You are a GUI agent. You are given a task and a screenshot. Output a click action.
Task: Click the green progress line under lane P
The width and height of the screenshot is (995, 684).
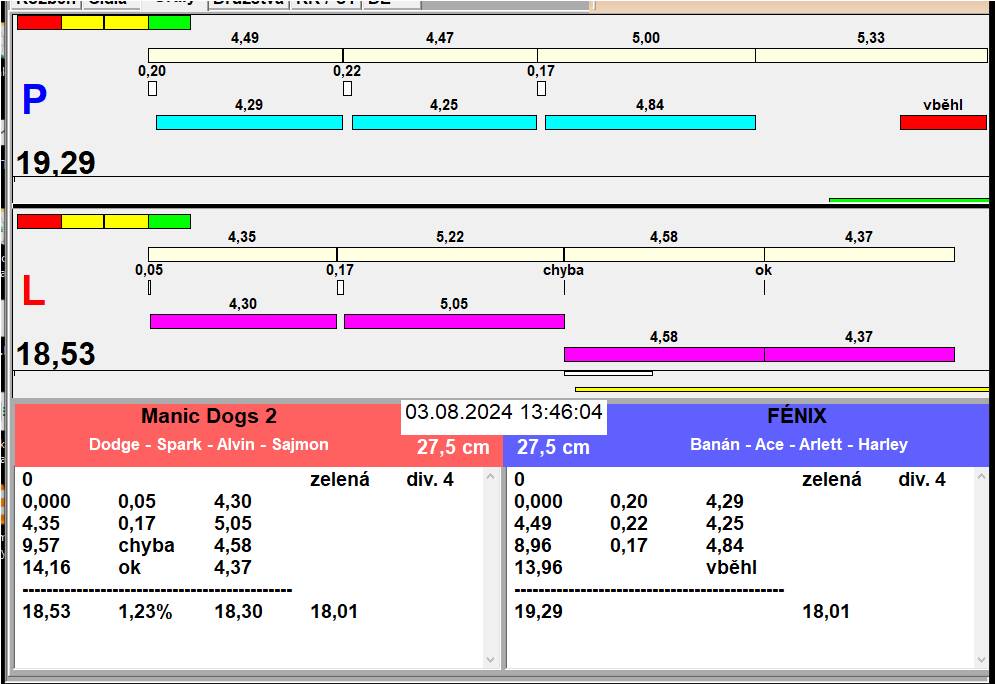(909, 200)
